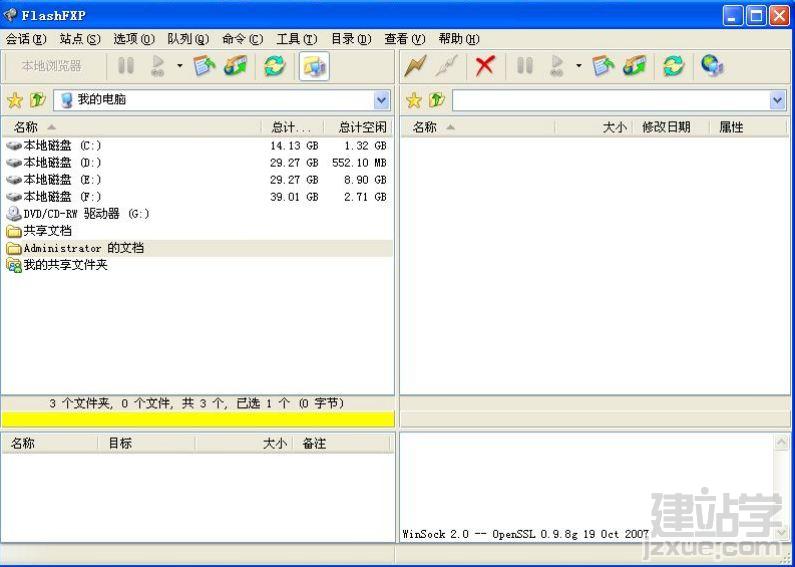
Task: Open the 帮助(H) menu
Action: click(x=459, y=39)
